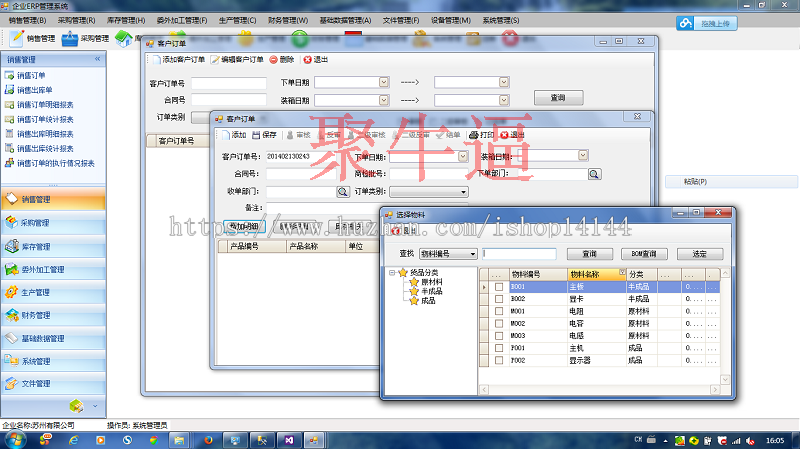This screenshot has height=449, width=800.
Task: Open 销售管理 pencil icon in main toolbar
Action: (17, 38)
